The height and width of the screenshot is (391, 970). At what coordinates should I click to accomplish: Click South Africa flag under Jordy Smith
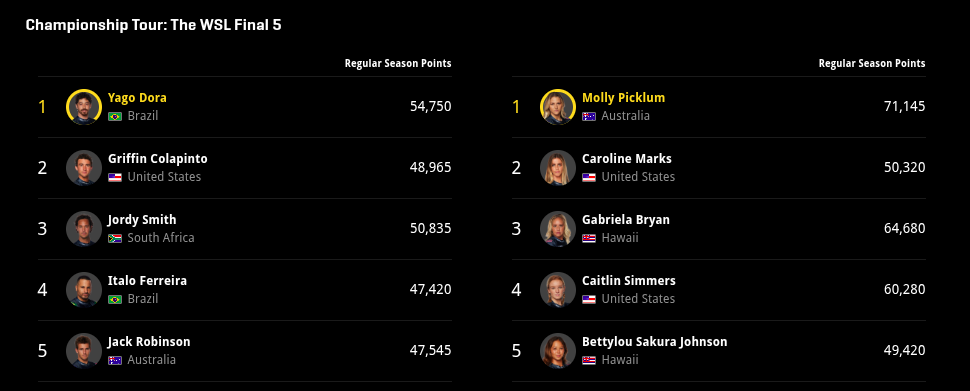pyautogui.click(x=115, y=238)
